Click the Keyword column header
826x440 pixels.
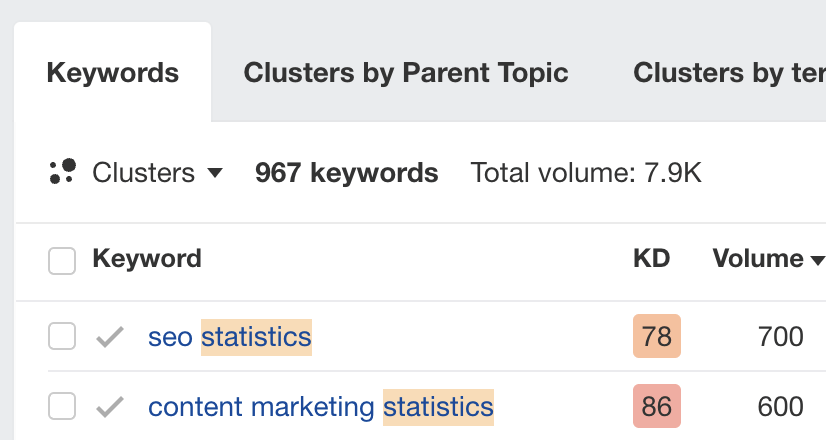[147, 259]
